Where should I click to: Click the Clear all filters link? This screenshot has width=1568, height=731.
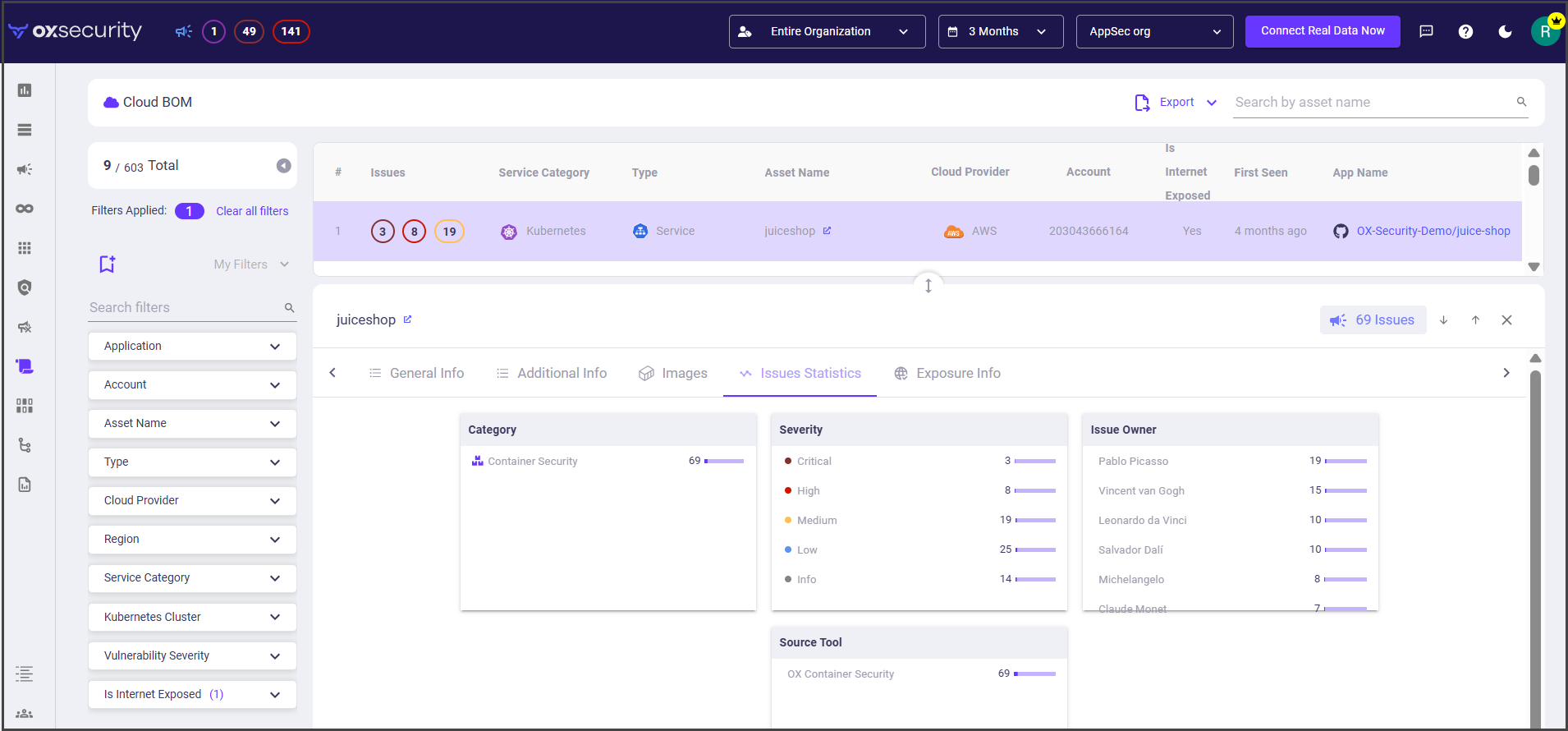(x=252, y=211)
